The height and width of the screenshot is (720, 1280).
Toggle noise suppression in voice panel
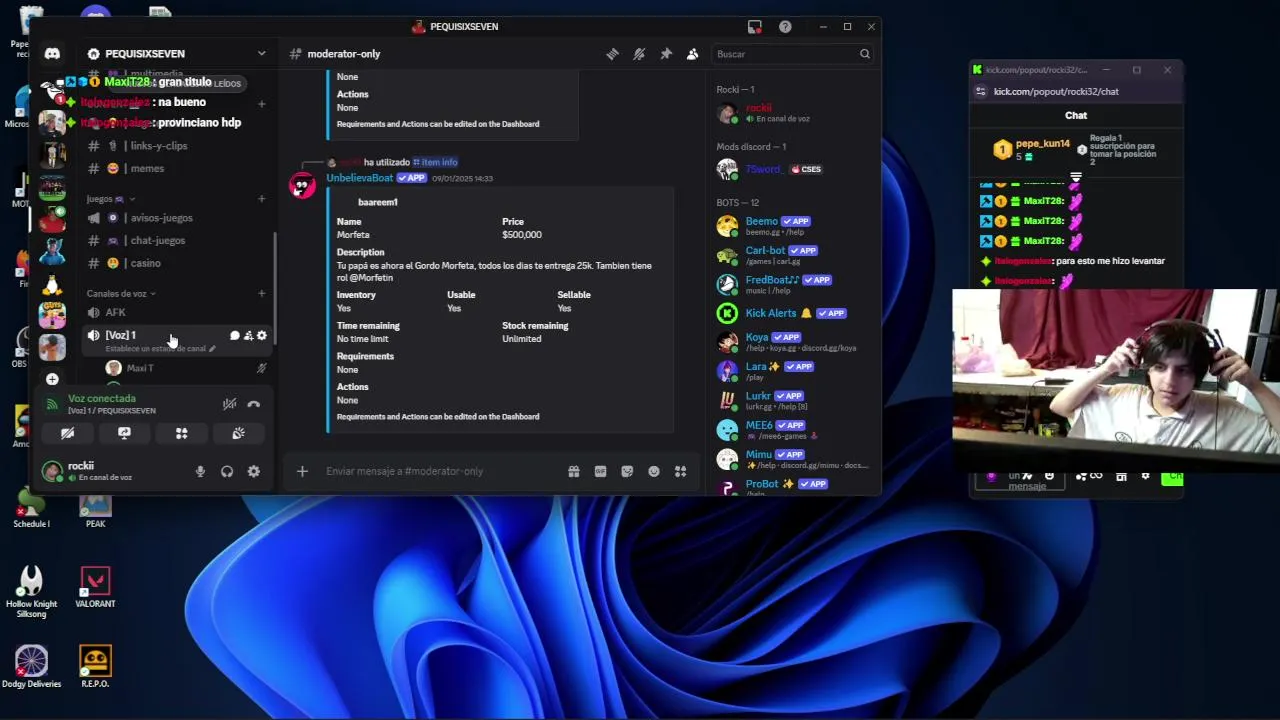229,404
